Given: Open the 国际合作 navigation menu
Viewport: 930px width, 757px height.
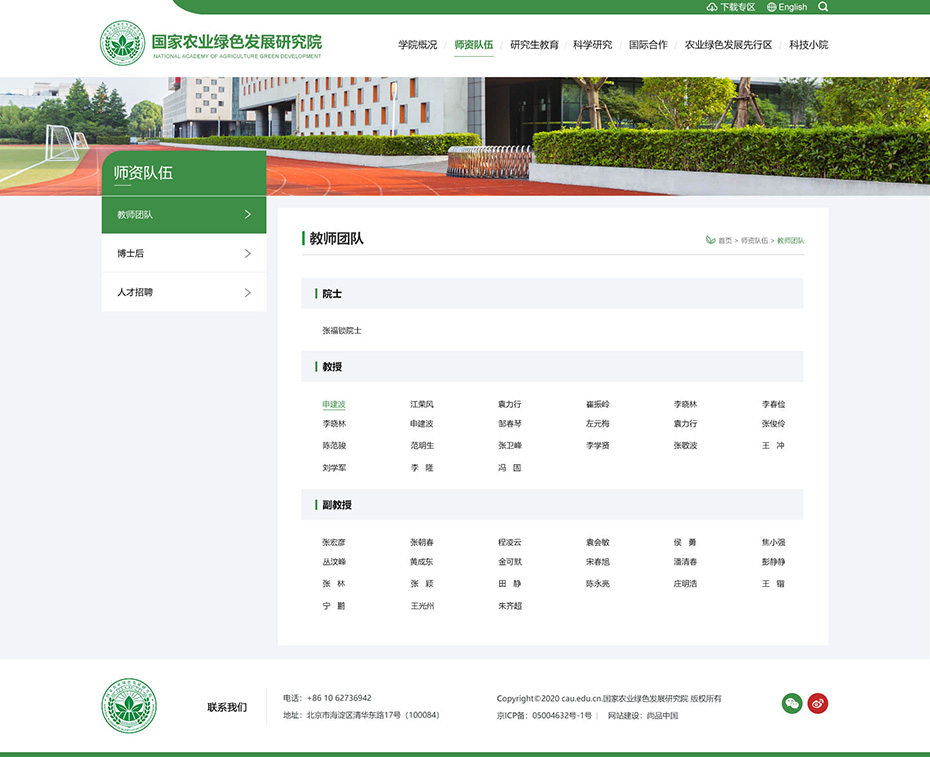Looking at the screenshot, I should point(647,44).
